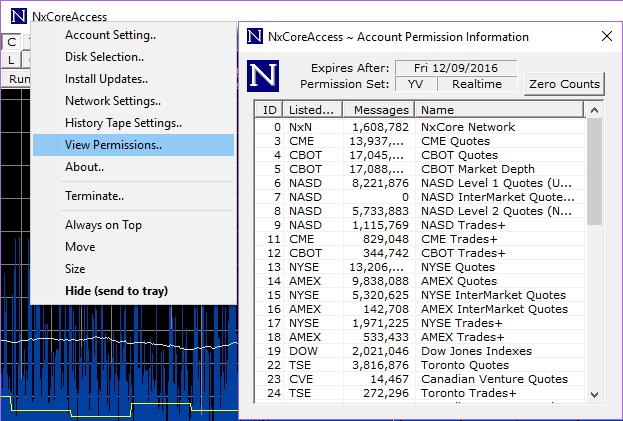Click scrollbar up arrow in permissions list
The image size is (623, 421).
594,110
